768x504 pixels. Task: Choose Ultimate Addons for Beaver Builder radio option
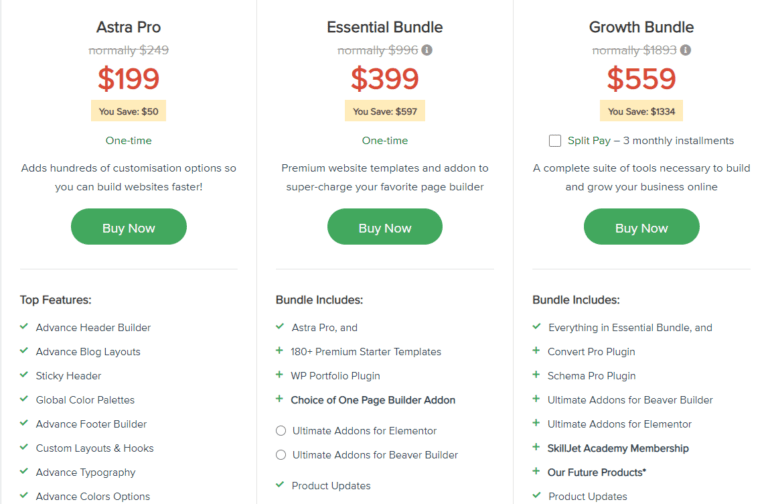(x=280, y=455)
